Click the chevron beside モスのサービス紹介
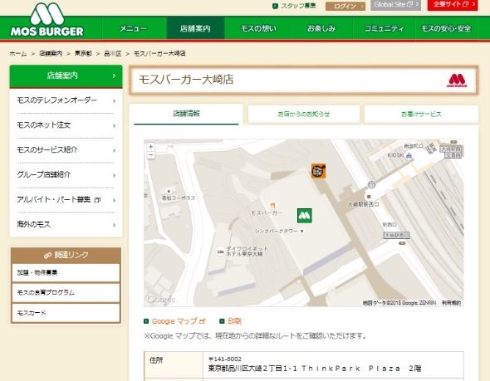 114,151
